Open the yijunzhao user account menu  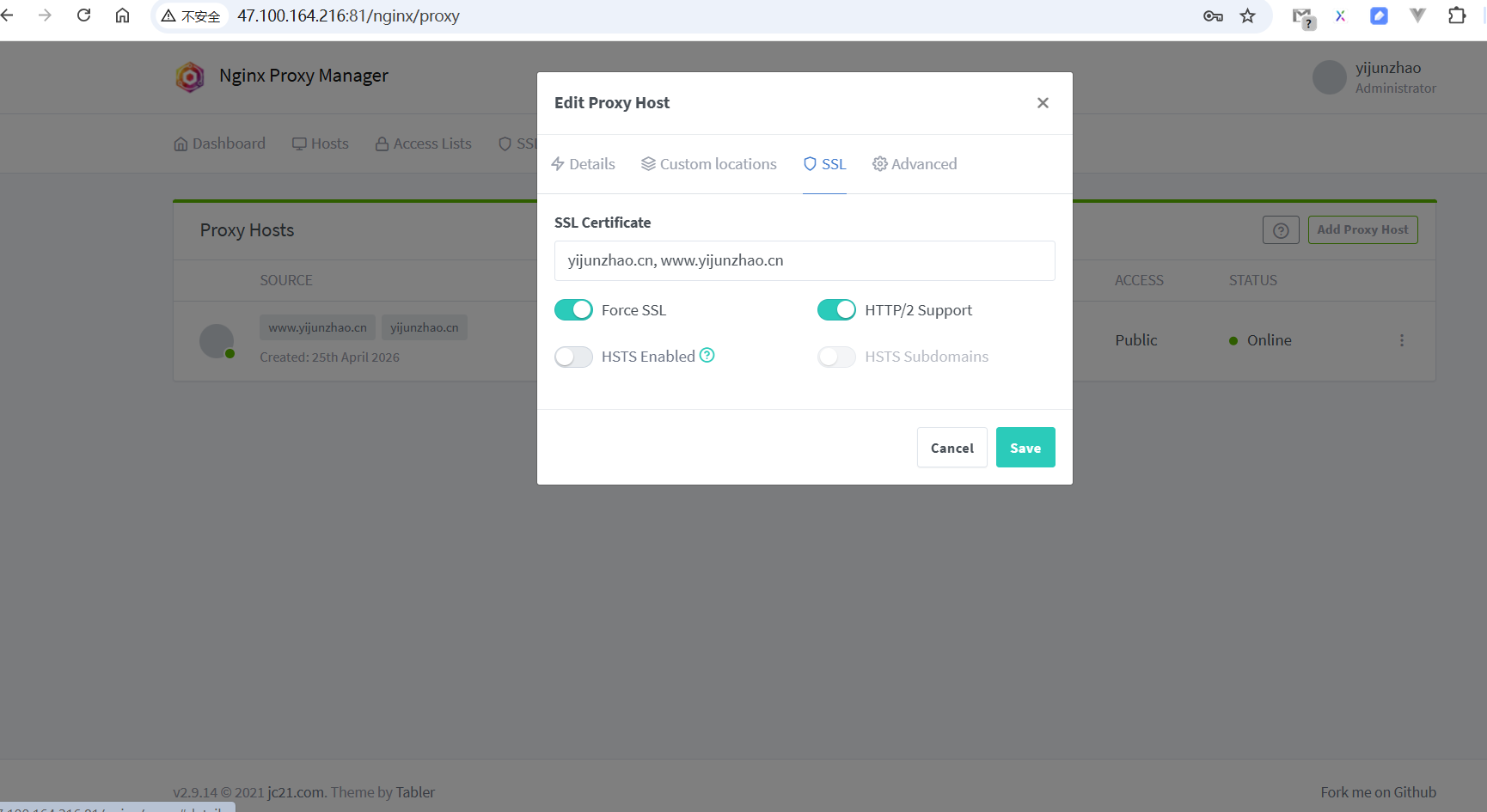(x=1374, y=77)
